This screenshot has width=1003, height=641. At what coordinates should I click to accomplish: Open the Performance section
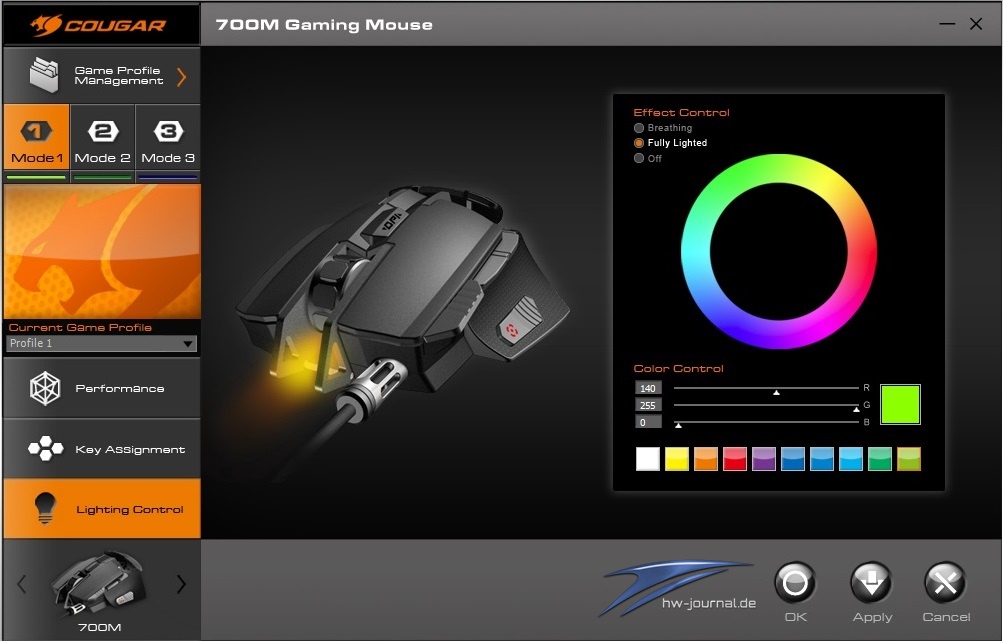click(x=102, y=388)
